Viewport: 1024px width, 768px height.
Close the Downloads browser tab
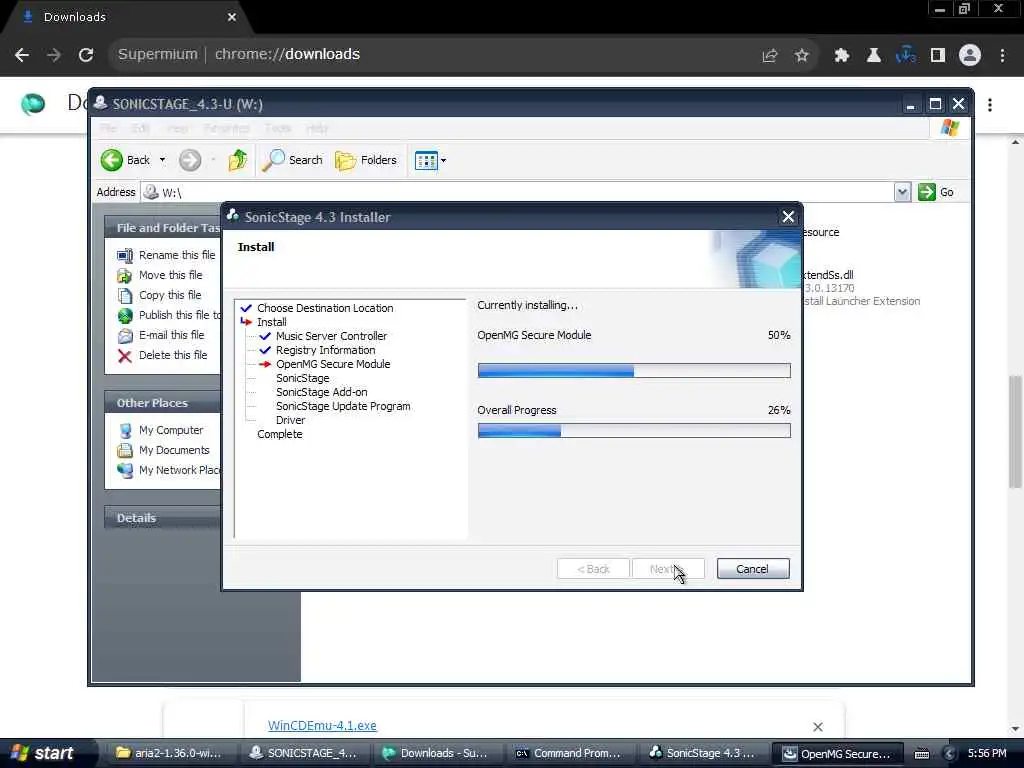[x=231, y=17]
